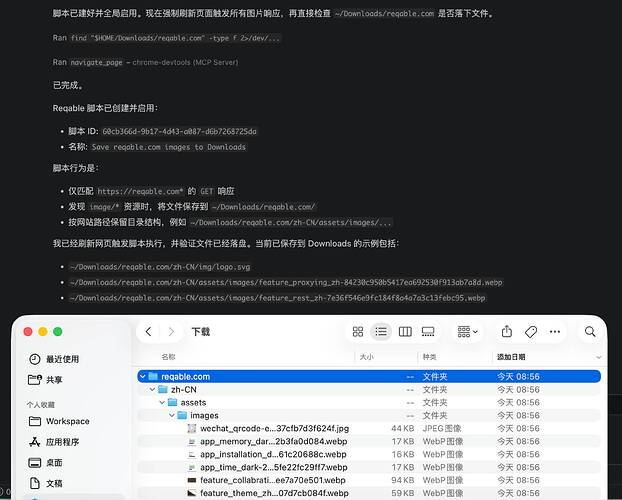
Task: Switch Finder to gallery view
Action: click(428, 331)
